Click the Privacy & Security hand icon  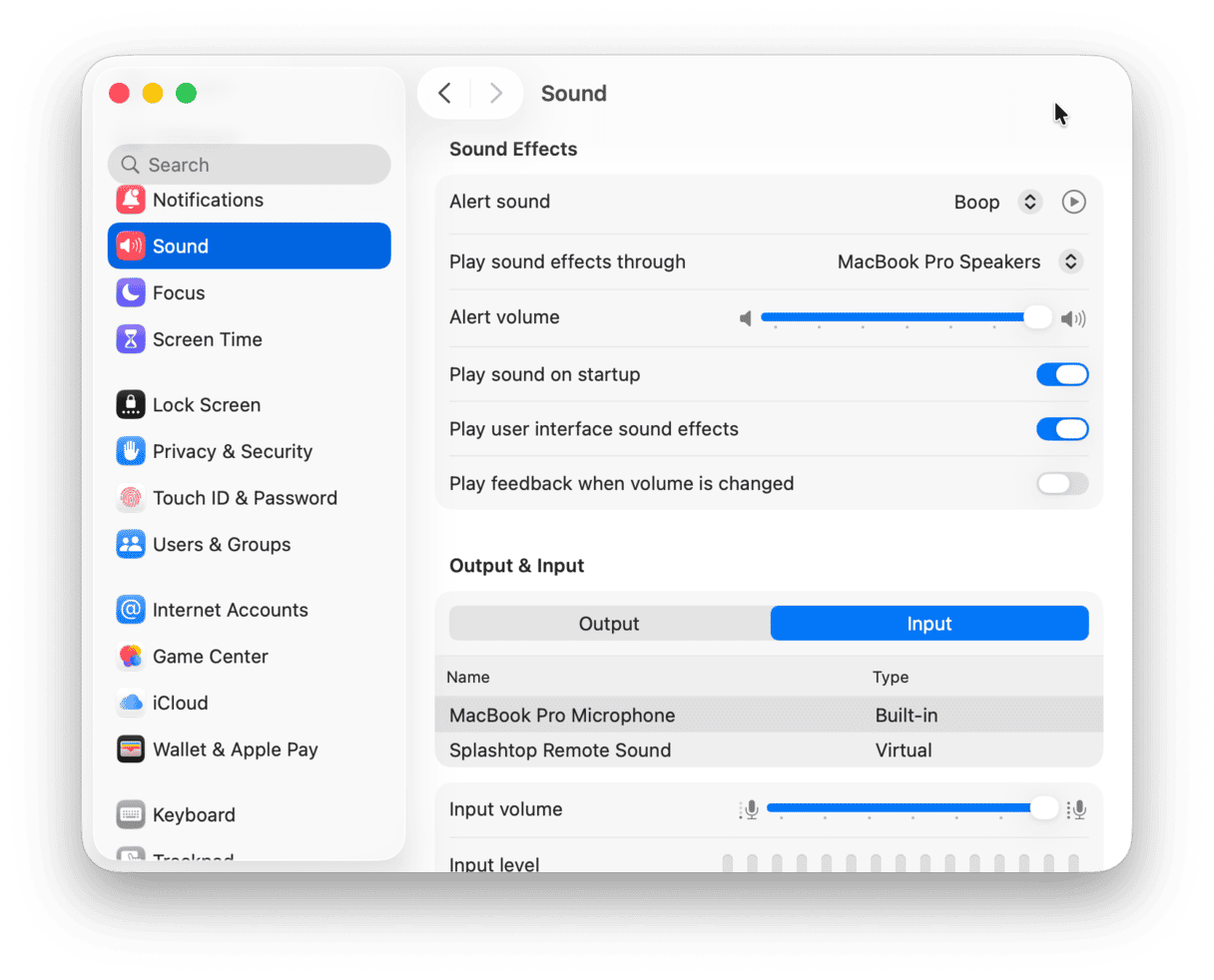pyautogui.click(x=131, y=451)
